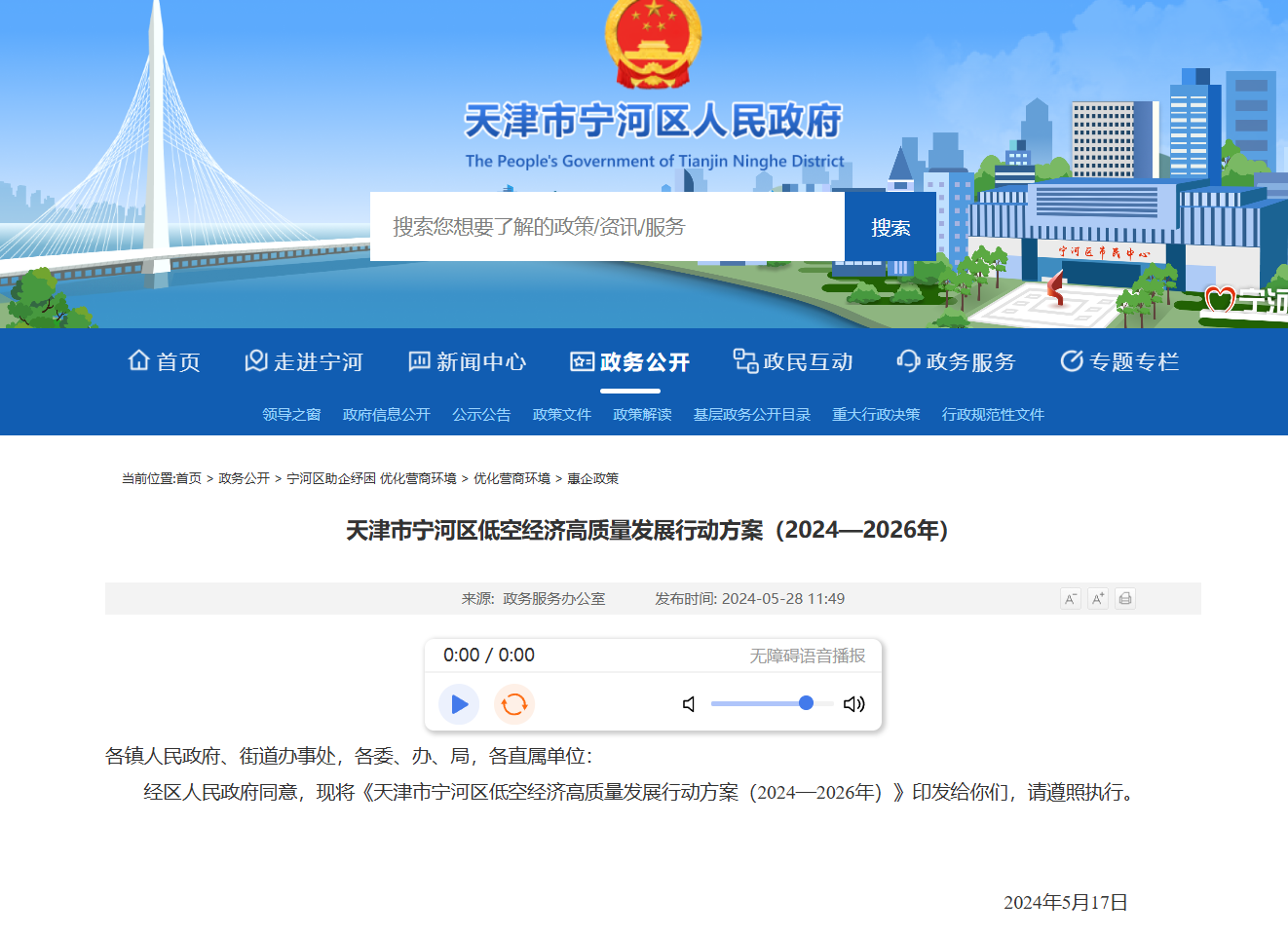Open the 政民互动 navigation menu
Screen dimensions: 1288x938
(808, 361)
